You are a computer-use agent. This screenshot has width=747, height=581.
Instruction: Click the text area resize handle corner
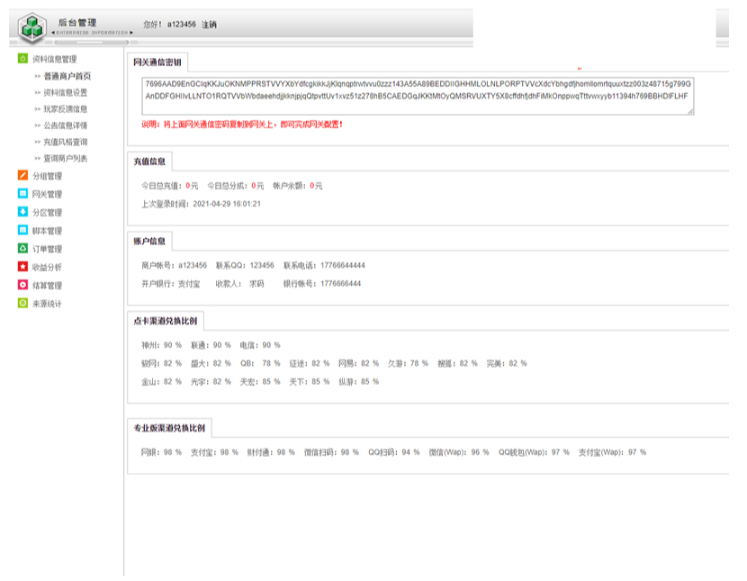[690, 111]
